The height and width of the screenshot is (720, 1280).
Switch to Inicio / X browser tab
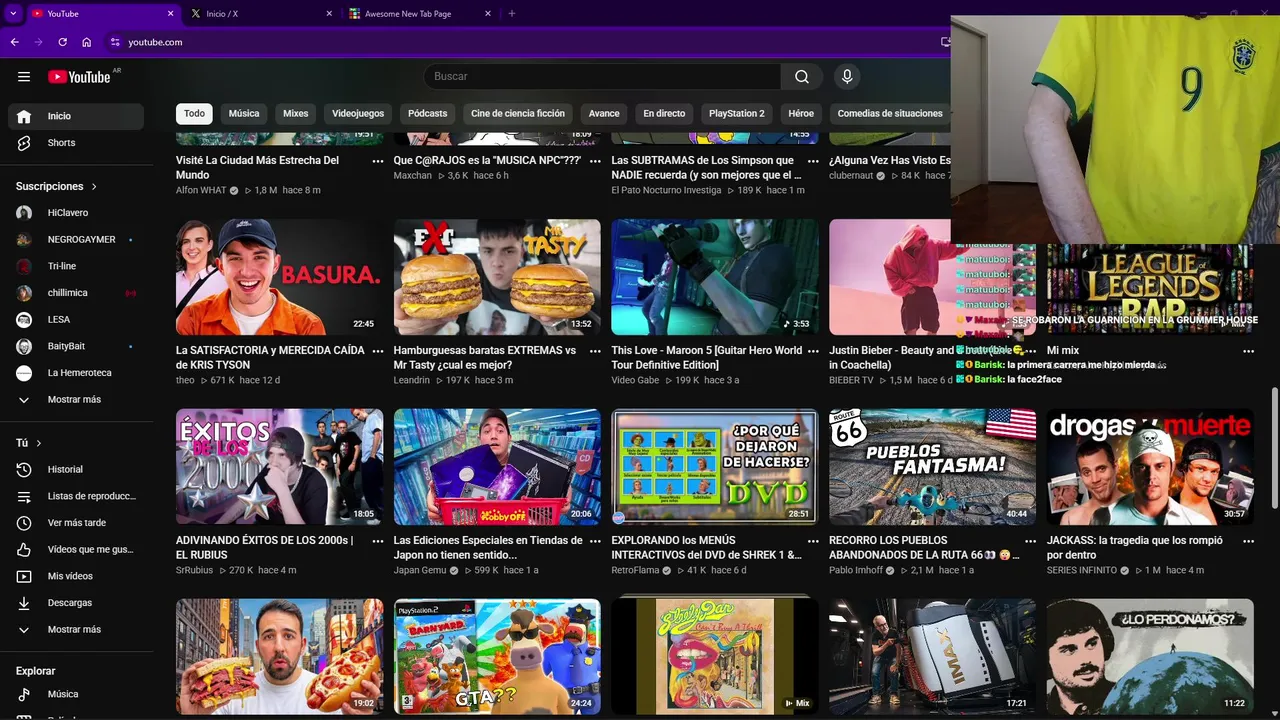258,14
